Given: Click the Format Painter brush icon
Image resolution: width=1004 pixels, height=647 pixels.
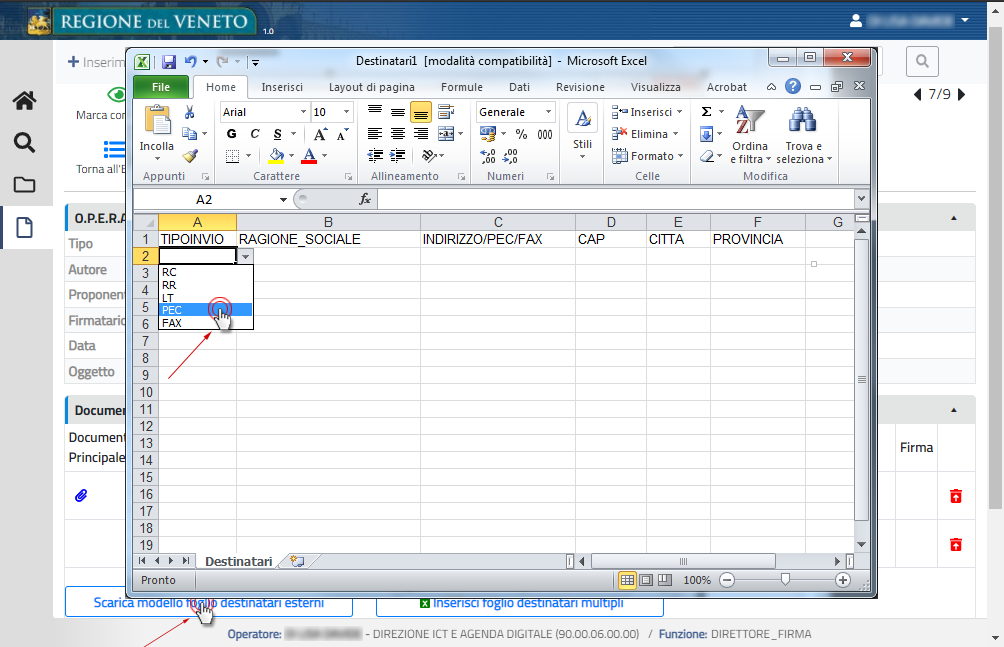Looking at the screenshot, I should (190, 156).
